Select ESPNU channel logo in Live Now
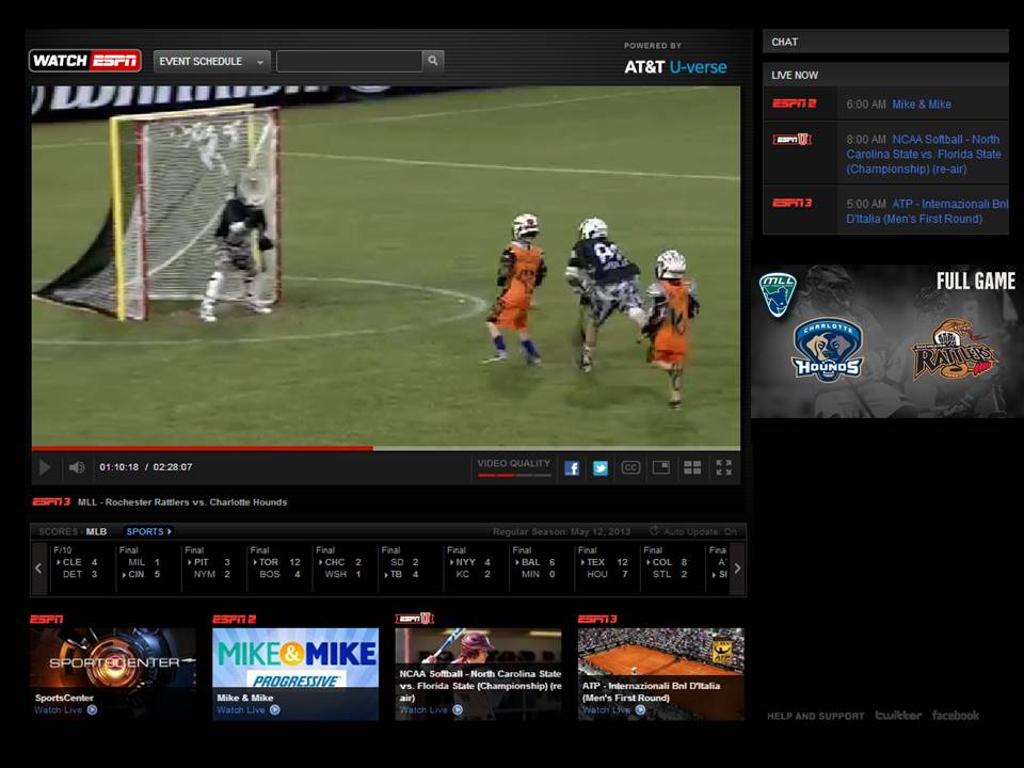This screenshot has height=768, width=1024. pos(792,139)
